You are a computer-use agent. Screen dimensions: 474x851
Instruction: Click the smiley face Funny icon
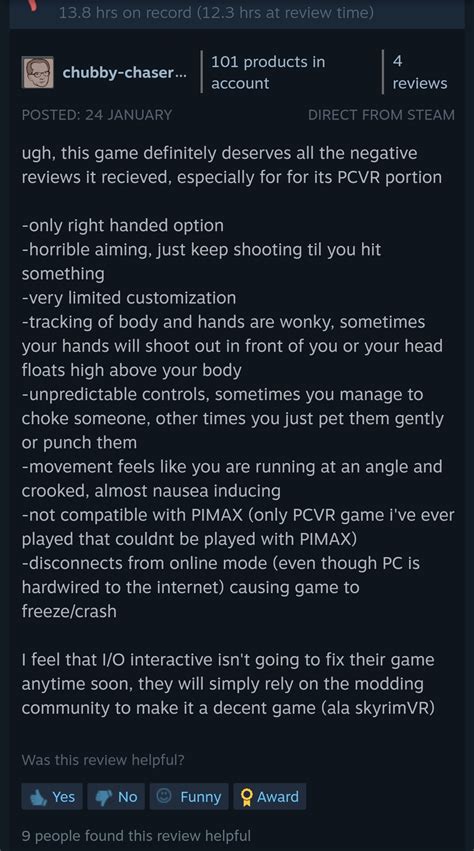pyautogui.click(x=163, y=796)
